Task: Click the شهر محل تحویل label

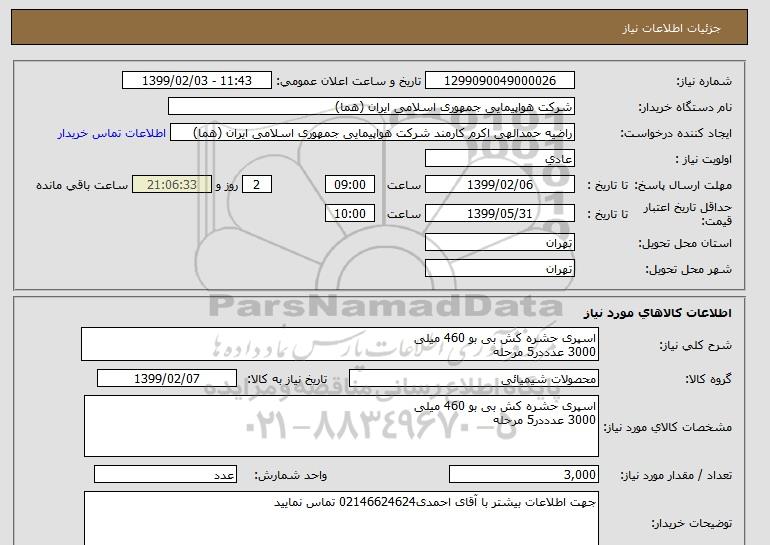Action: [x=688, y=269]
